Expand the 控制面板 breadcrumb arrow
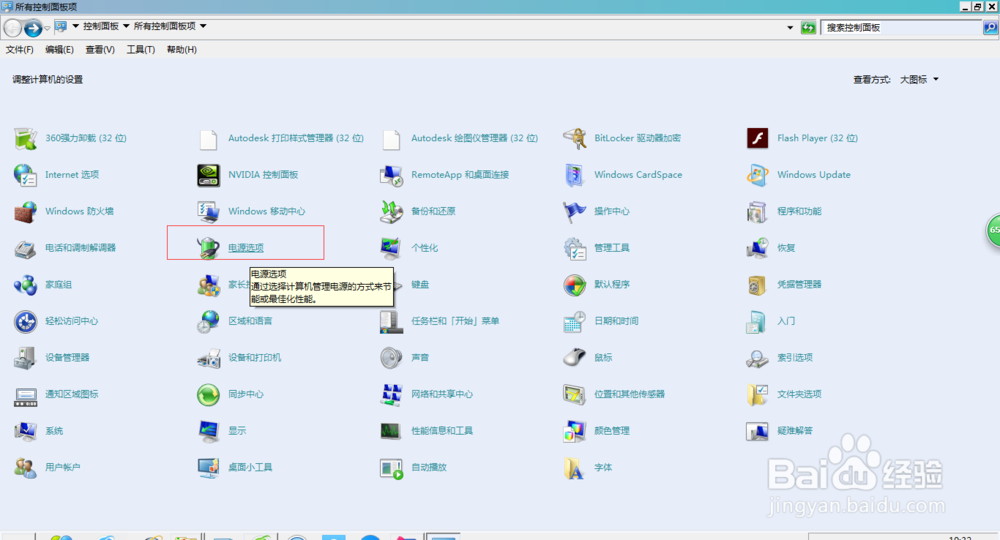This screenshot has height=540, width=1000. (126, 26)
